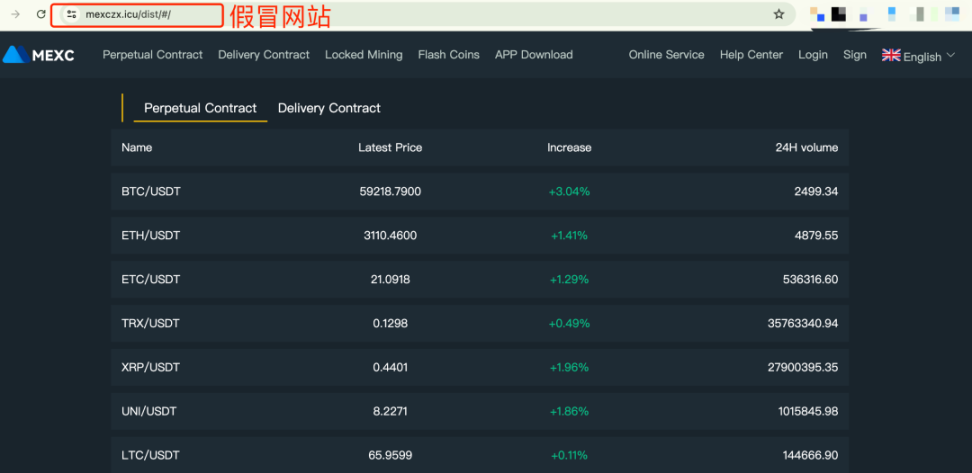
Task: Click XRP price 0.4401
Action: (390, 368)
